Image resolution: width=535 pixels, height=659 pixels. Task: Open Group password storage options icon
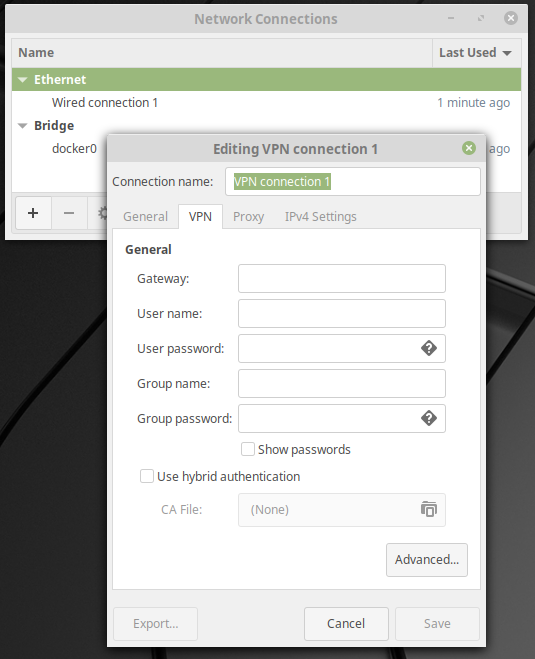click(x=429, y=418)
